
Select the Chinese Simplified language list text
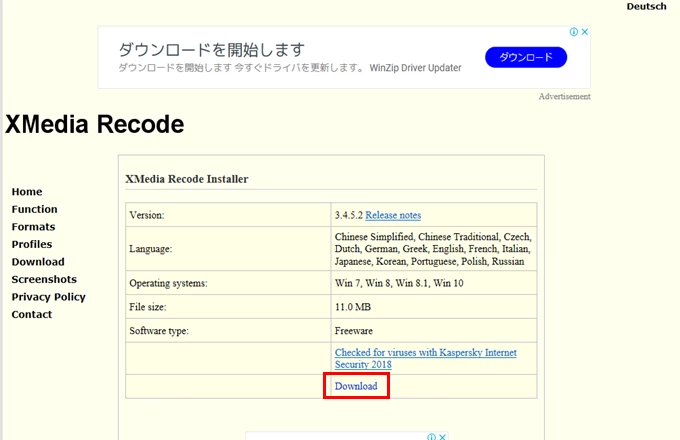click(433, 249)
